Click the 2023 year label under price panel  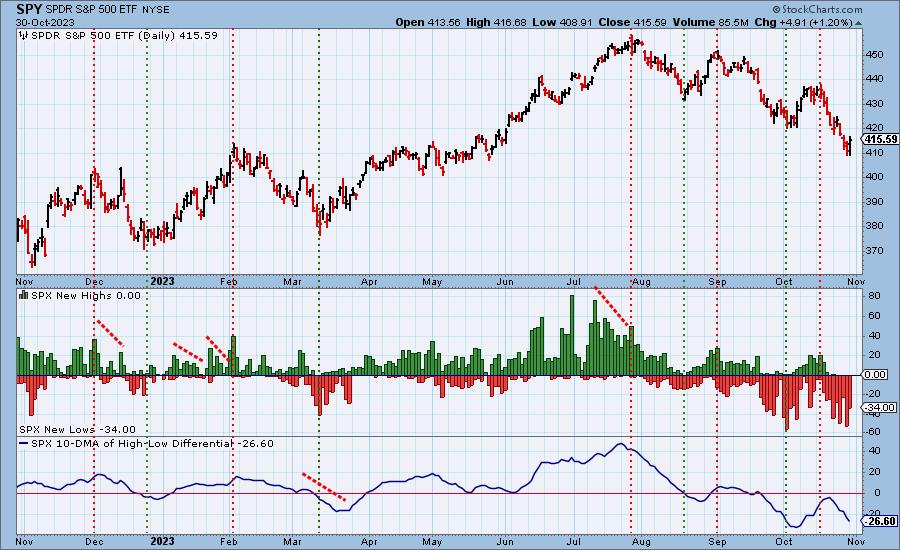point(162,281)
